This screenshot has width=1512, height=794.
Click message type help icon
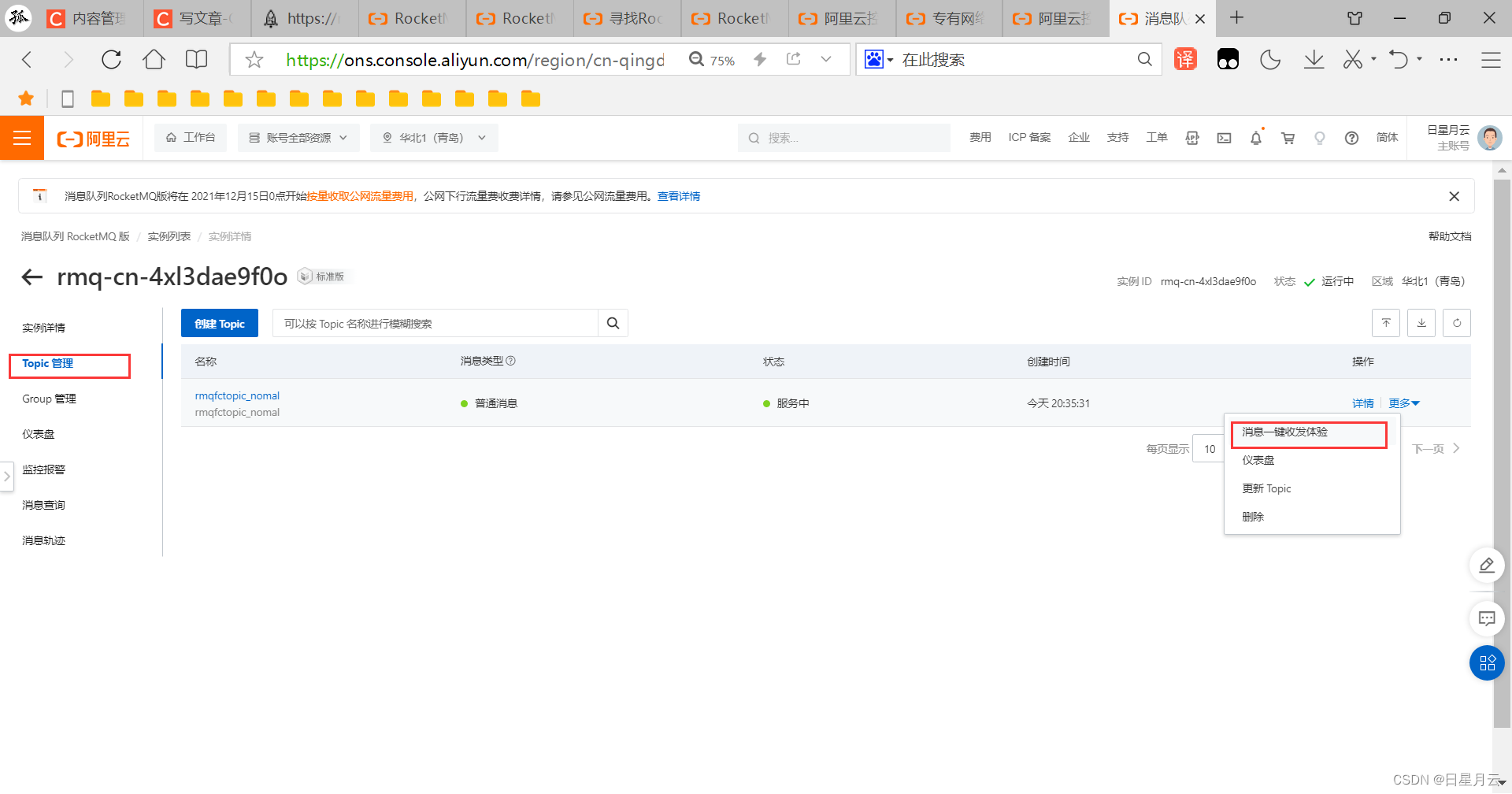click(x=510, y=361)
